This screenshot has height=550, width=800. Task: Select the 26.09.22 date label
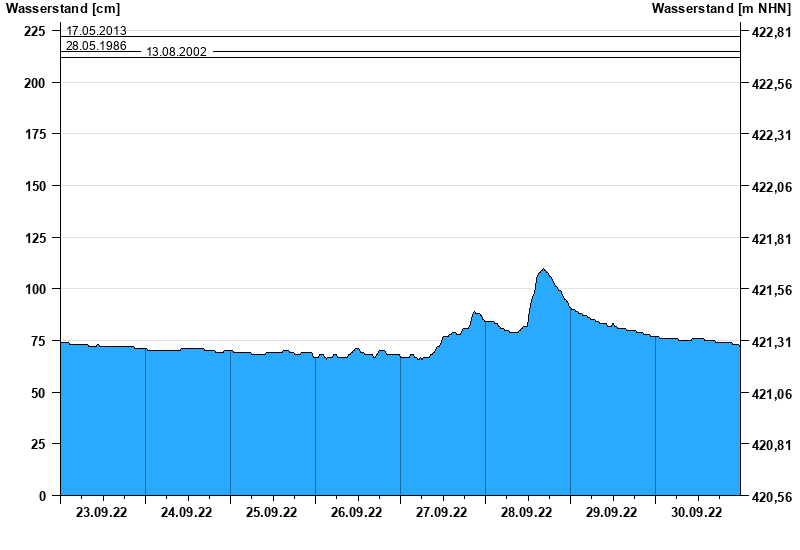[358, 513]
